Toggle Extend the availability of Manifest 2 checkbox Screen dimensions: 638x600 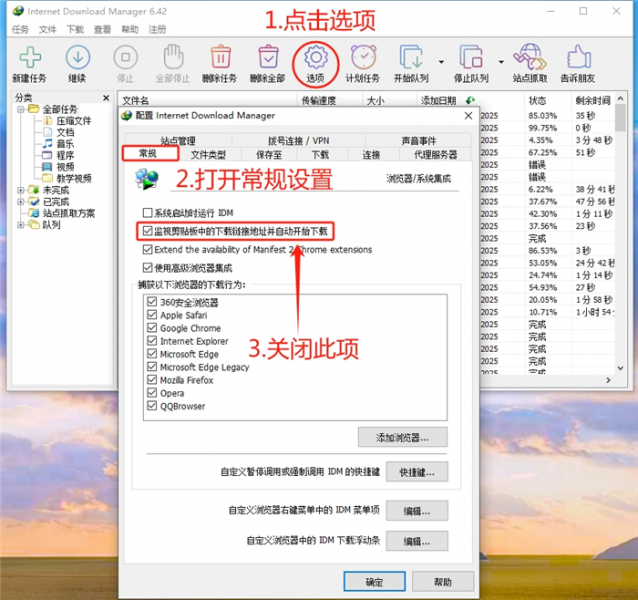(x=147, y=249)
